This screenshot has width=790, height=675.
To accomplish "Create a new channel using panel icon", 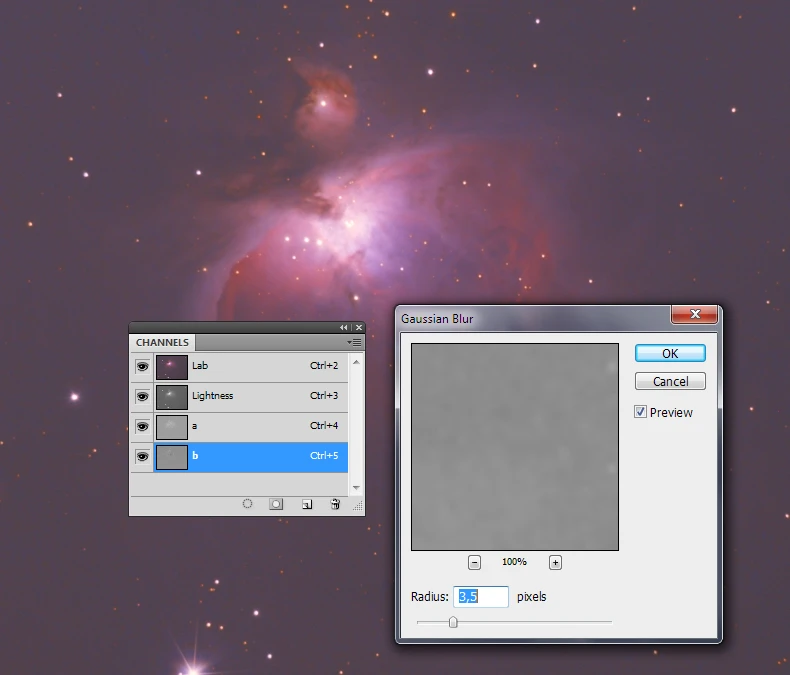I will [307, 505].
